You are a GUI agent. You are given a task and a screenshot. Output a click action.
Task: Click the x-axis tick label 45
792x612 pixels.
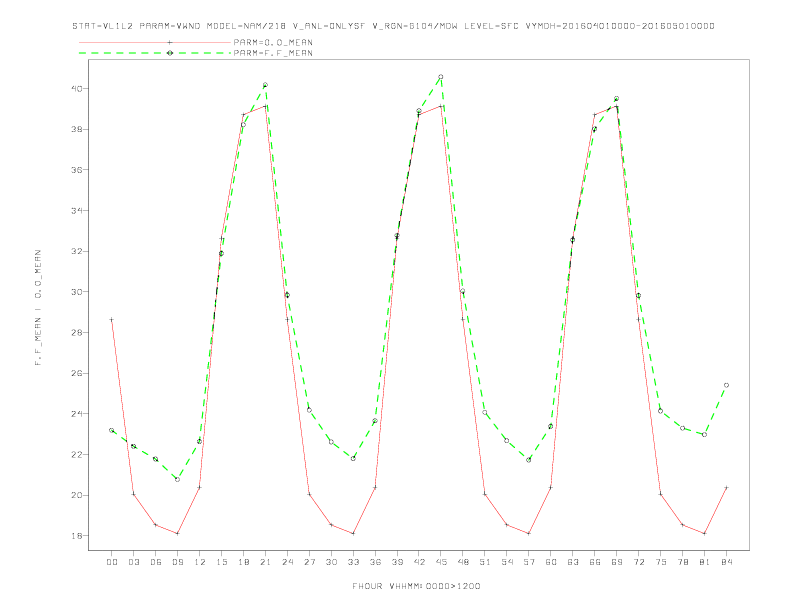(441, 562)
